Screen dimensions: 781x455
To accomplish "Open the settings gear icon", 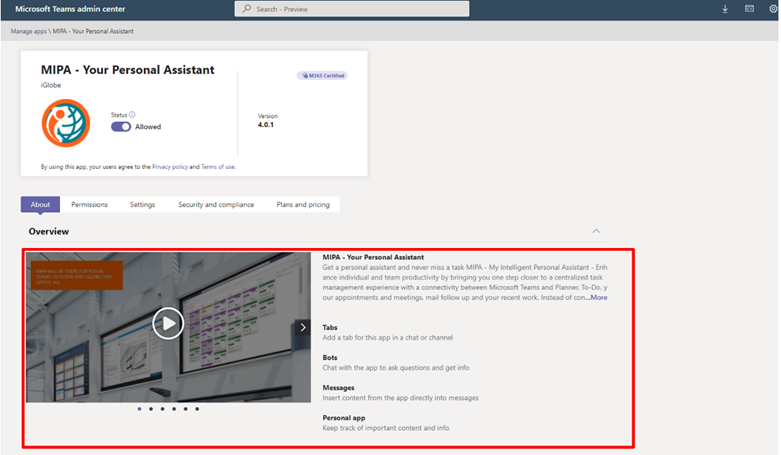I will (x=773, y=8).
